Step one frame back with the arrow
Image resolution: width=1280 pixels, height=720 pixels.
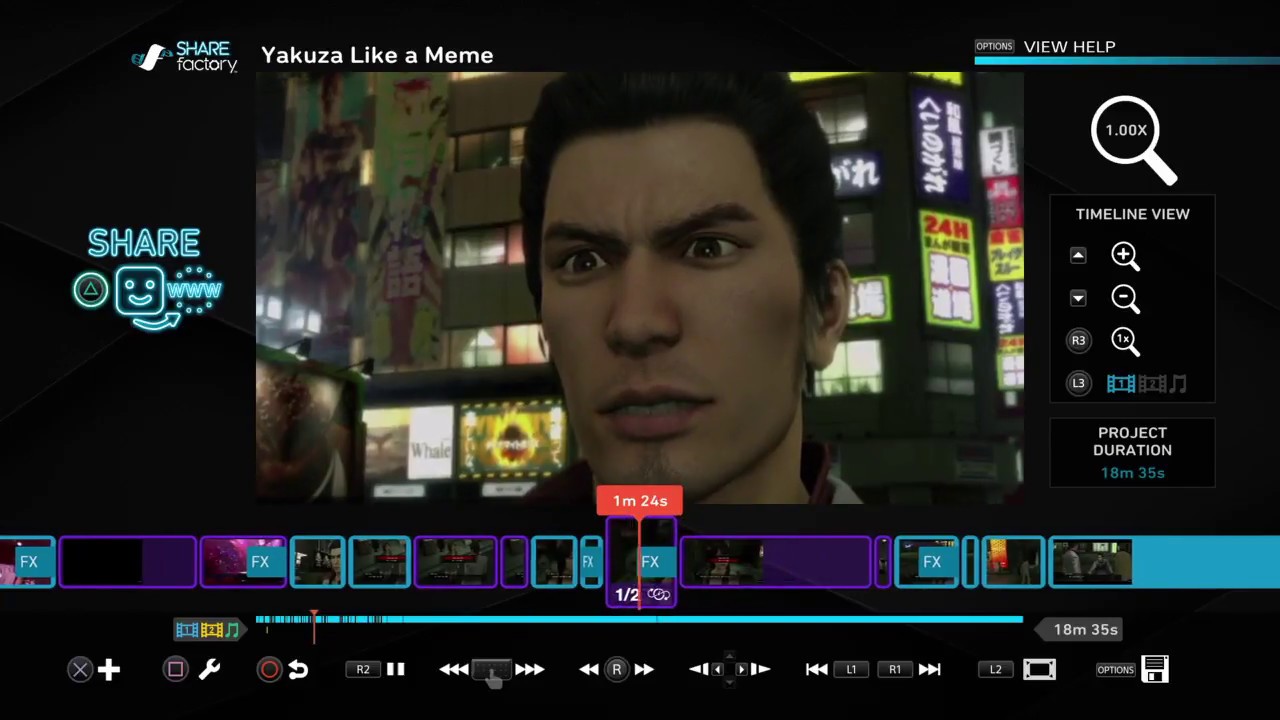(x=698, y=669)
